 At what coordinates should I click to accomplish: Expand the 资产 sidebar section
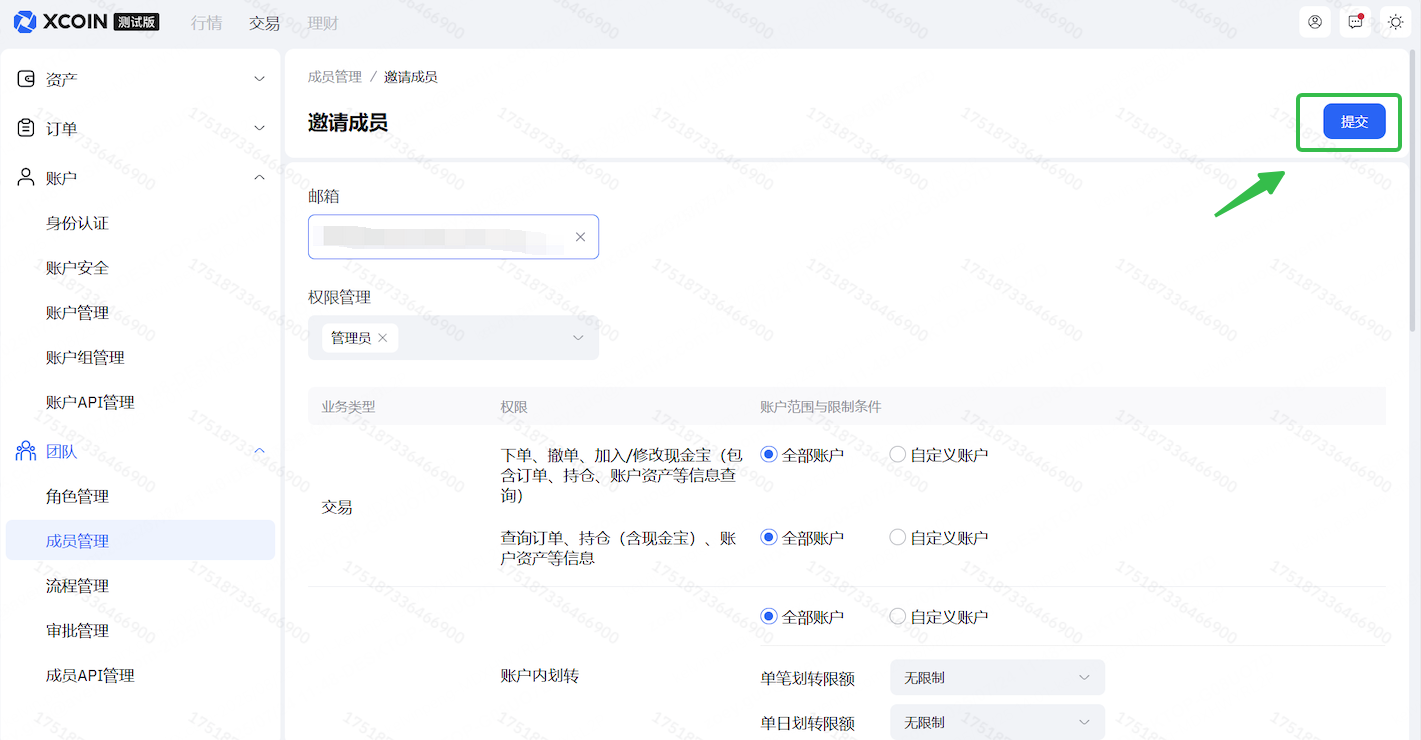coord(140,79)
